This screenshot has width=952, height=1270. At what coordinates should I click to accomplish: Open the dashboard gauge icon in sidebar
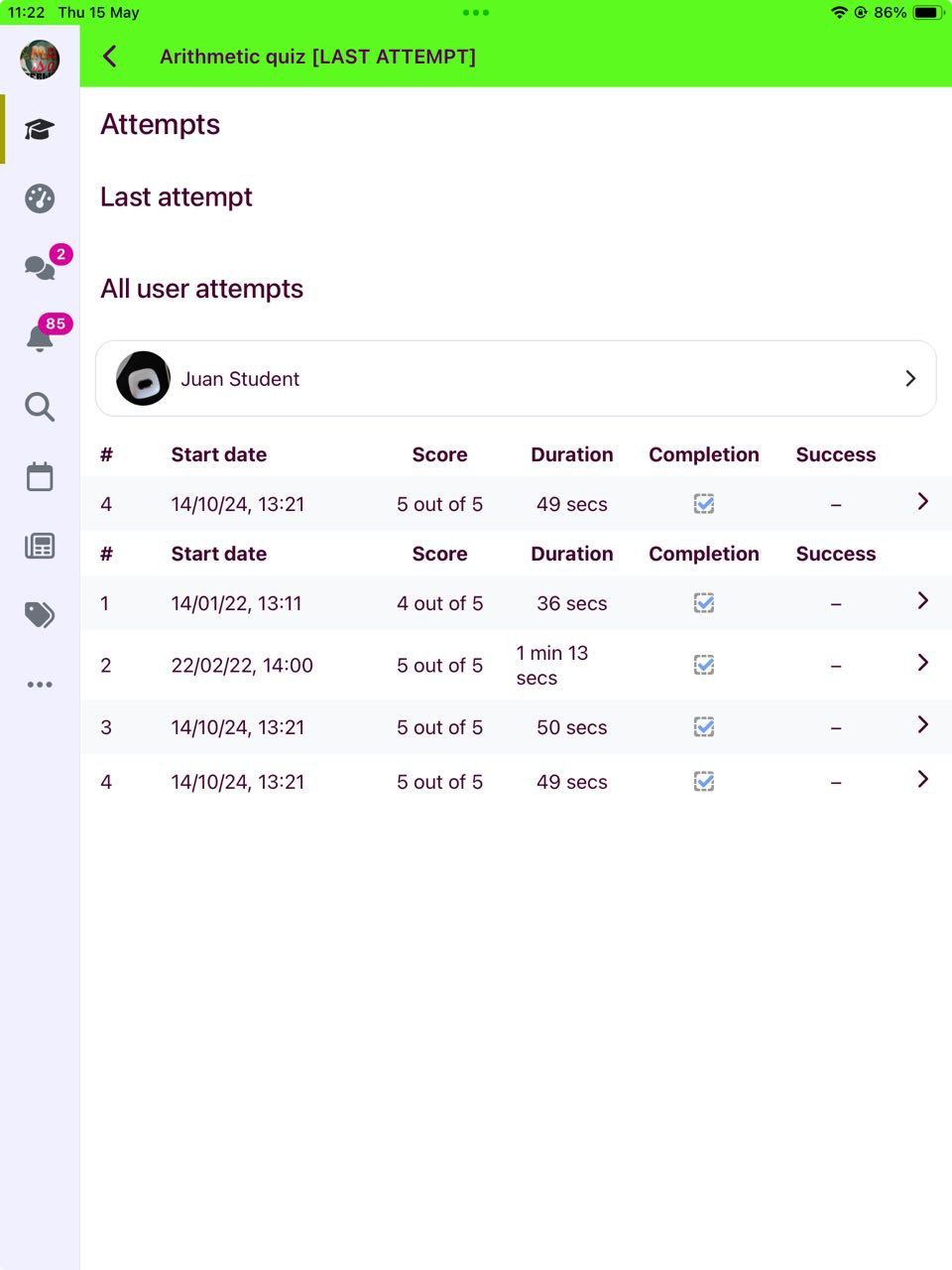point(40,198)
